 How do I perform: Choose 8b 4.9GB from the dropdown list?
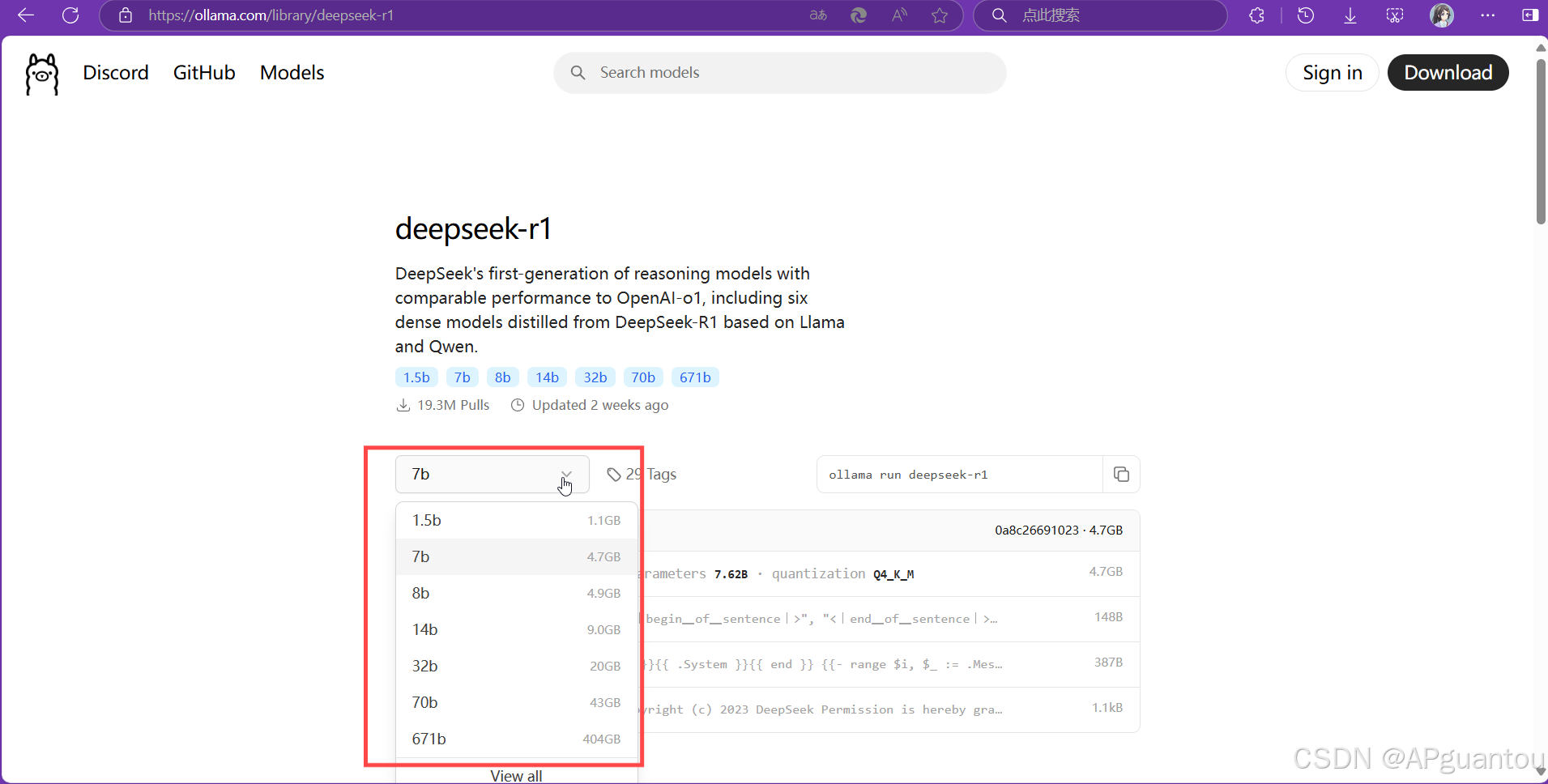[517, 594]
